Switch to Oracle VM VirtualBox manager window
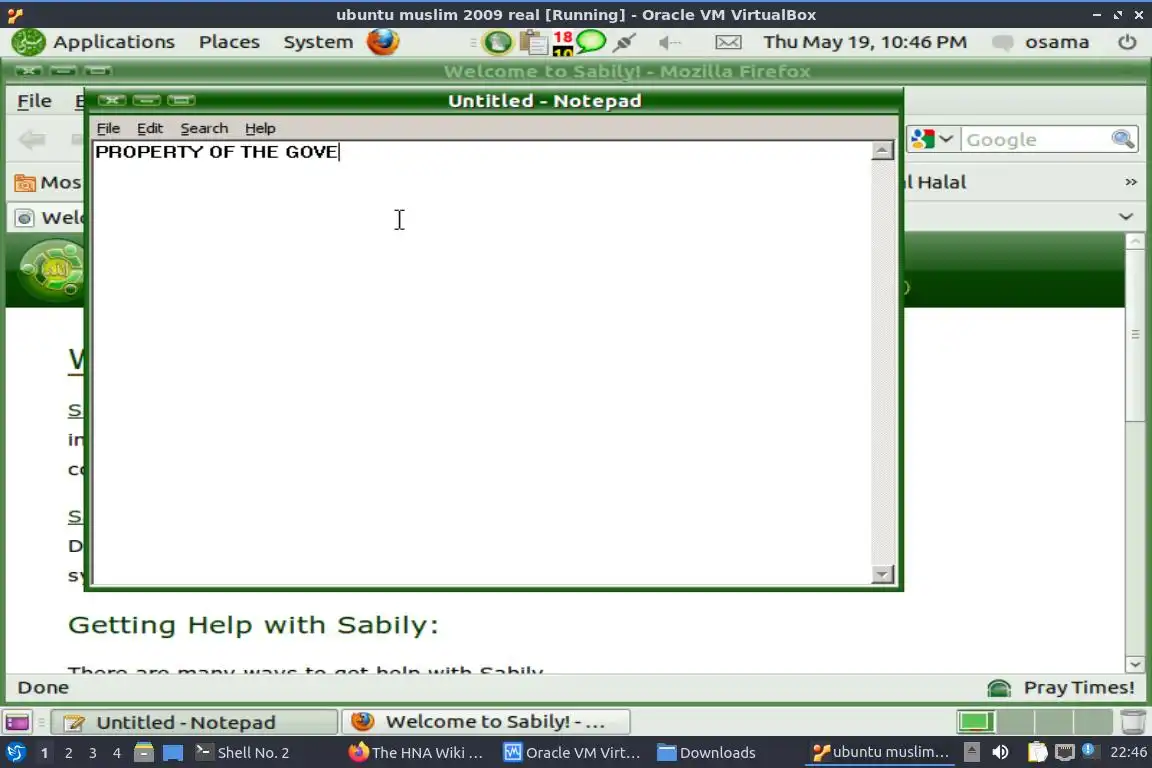Screen dimensions: 1152x768 click(572, 753)
